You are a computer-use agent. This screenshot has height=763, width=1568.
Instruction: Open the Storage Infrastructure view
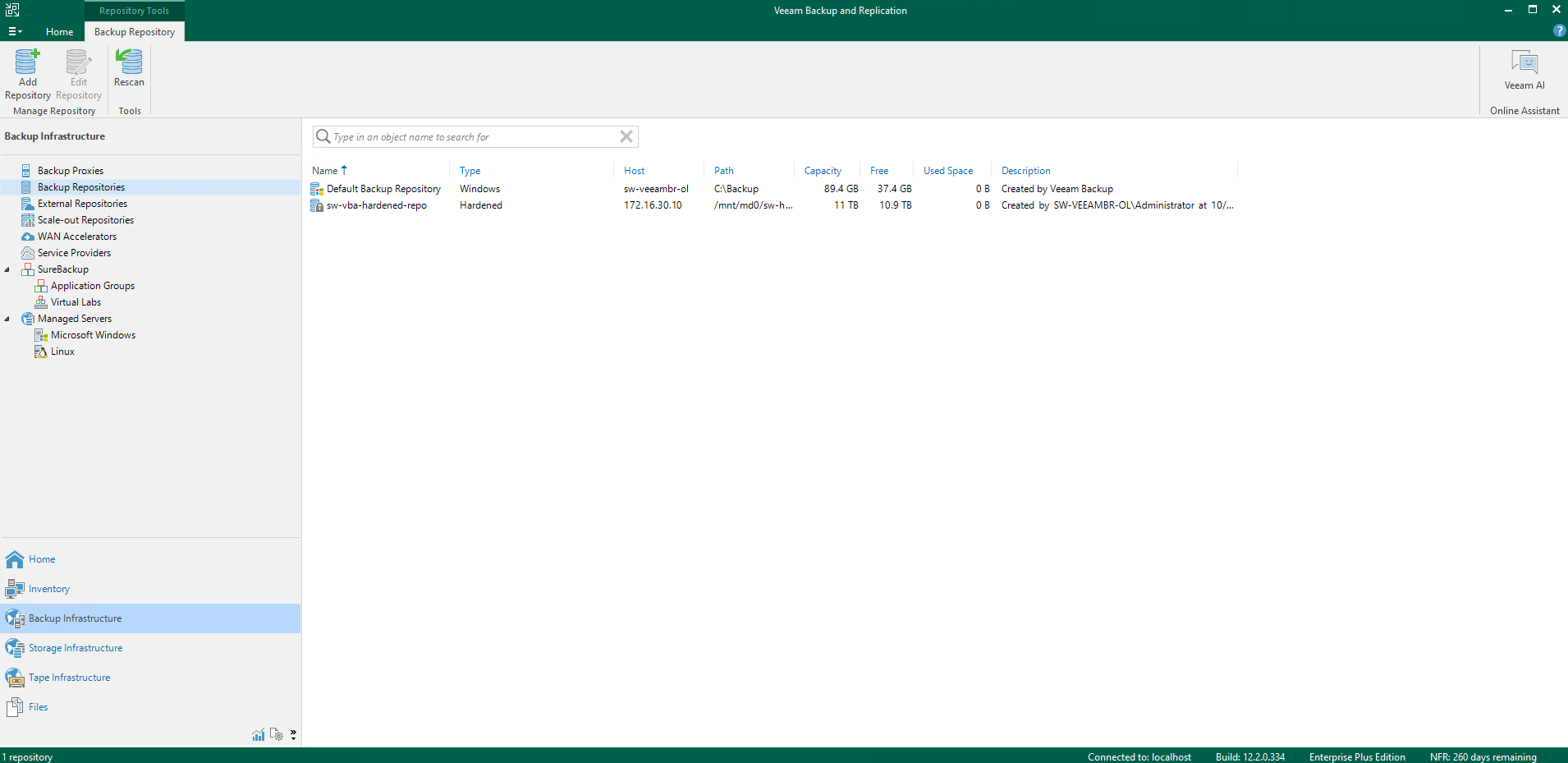[150, 648]
